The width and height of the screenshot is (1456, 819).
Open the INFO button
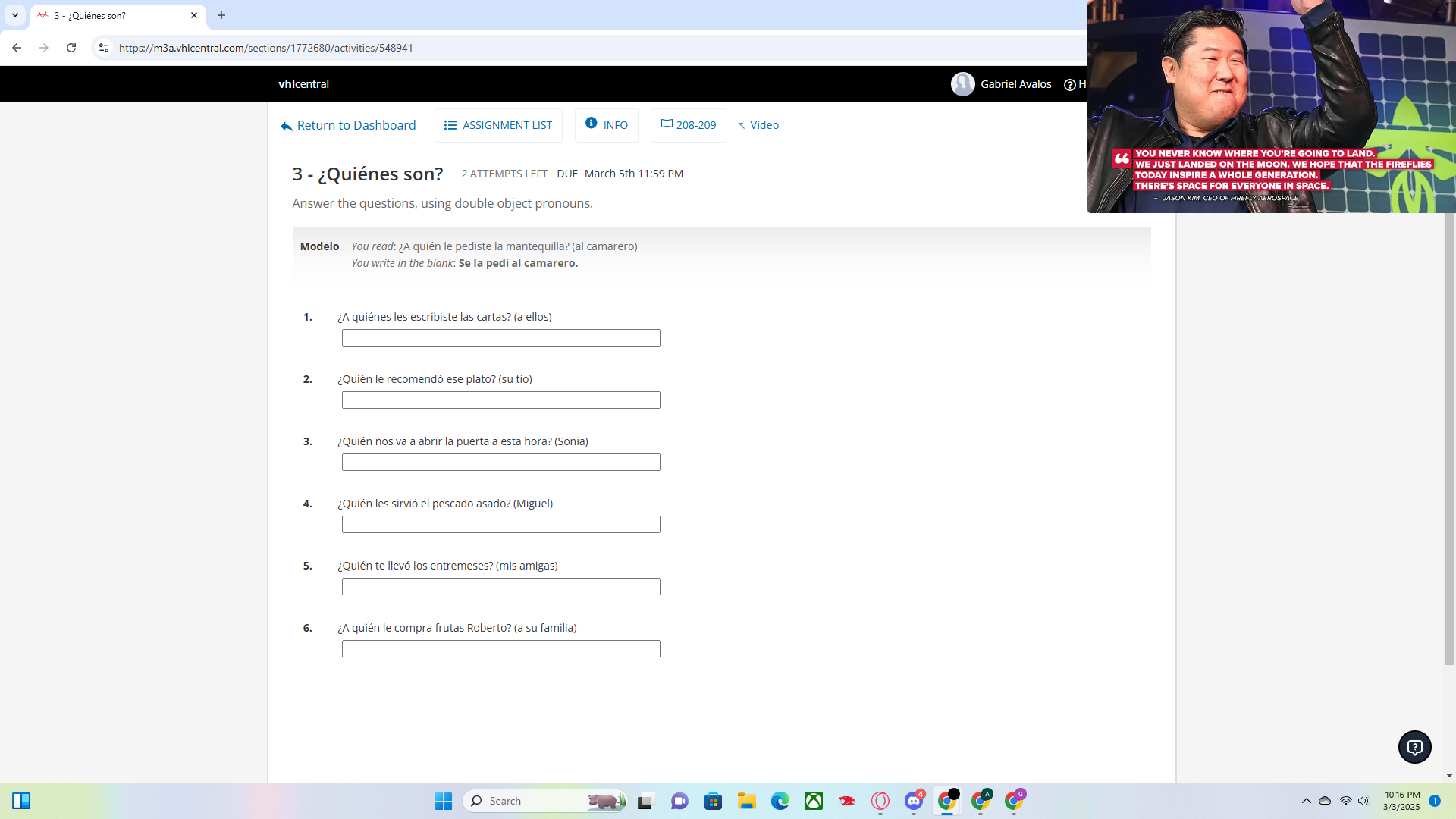(x=606, y=125)
